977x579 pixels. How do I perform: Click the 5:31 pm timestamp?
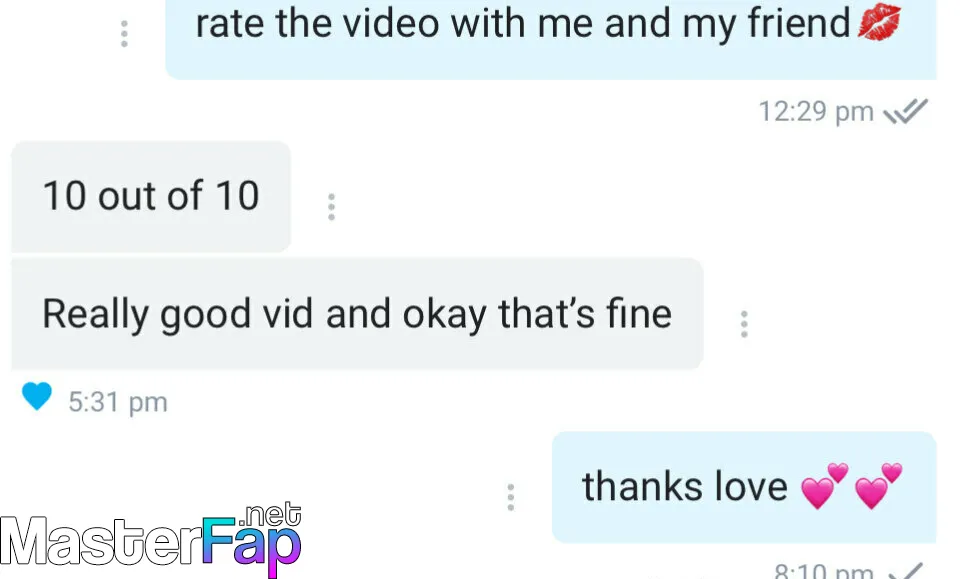(x=118, y=402)
